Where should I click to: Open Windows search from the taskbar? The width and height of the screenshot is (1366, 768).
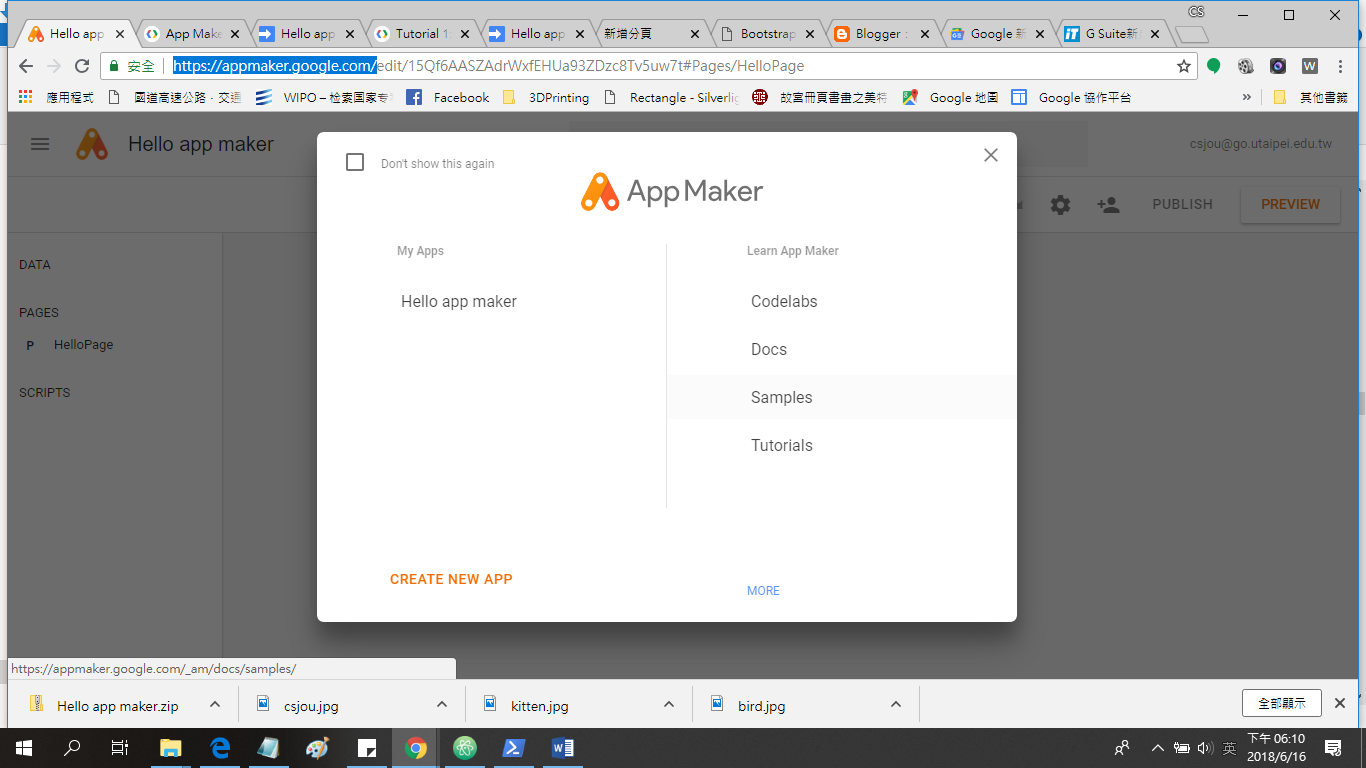pyautogui.click(x=72, y=747)
